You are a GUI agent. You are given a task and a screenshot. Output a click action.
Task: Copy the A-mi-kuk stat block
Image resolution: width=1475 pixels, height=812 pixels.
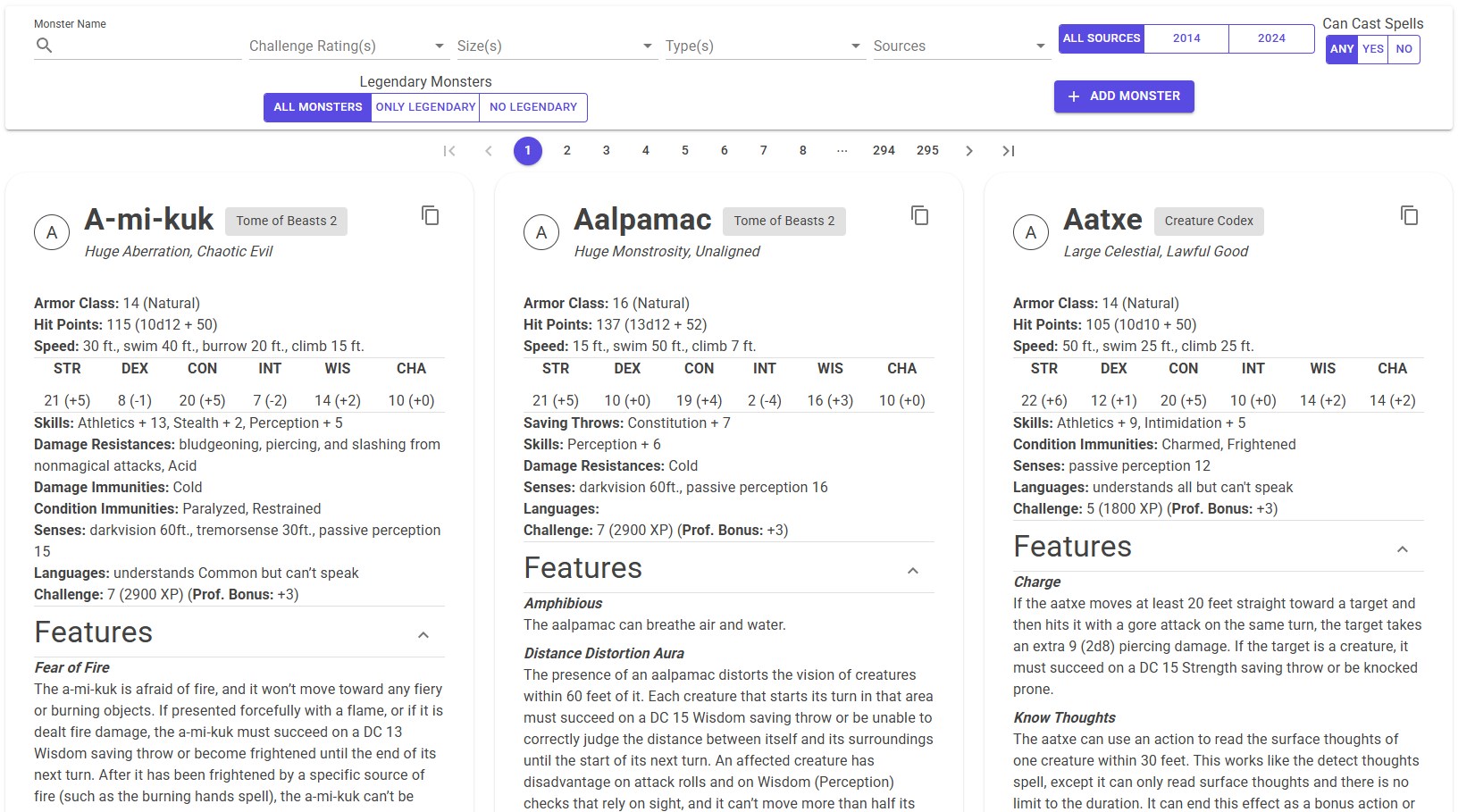pos(430,215)
